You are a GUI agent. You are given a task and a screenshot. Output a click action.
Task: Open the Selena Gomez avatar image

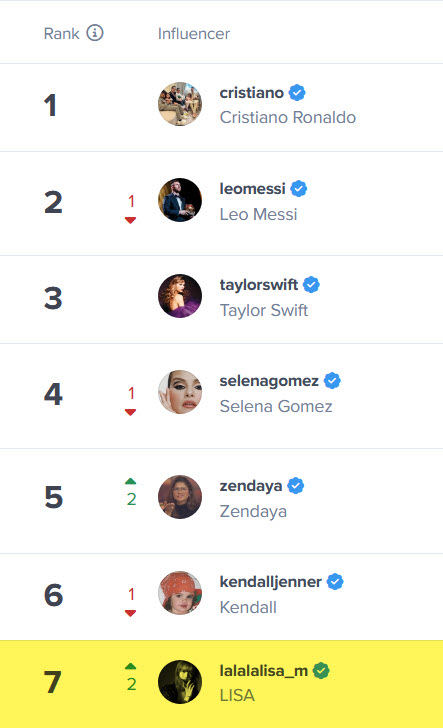click(x=180, y=392)
